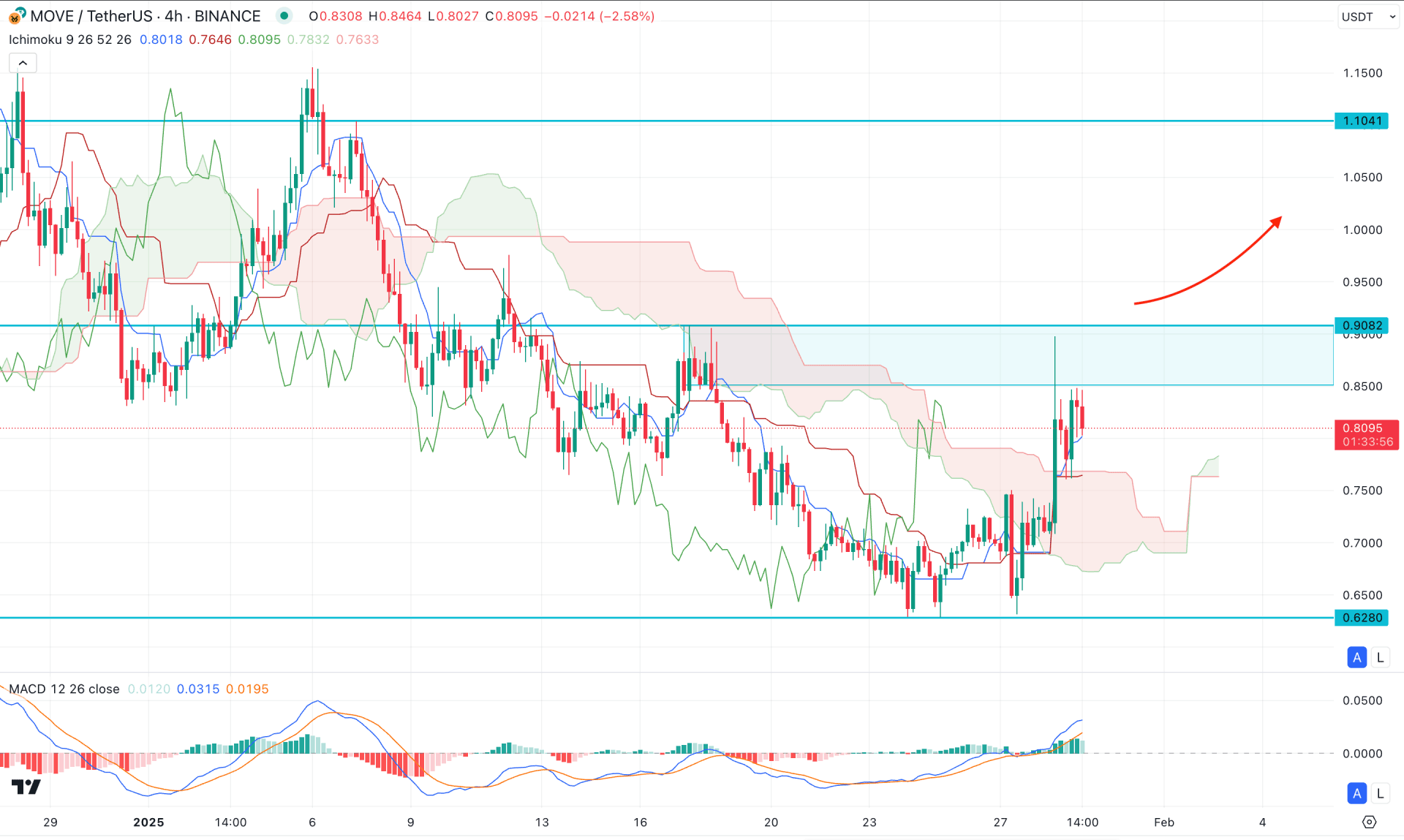Image resolution: width=1404 pixels, height=840 pixels.
Task: Open chart settings gear icon
Action: click(x=1369, y=822)
